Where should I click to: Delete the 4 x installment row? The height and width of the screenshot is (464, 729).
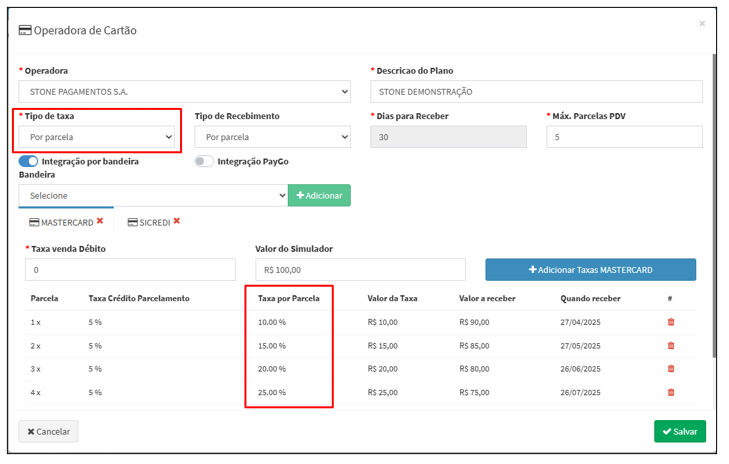click(x=670, y=392)
